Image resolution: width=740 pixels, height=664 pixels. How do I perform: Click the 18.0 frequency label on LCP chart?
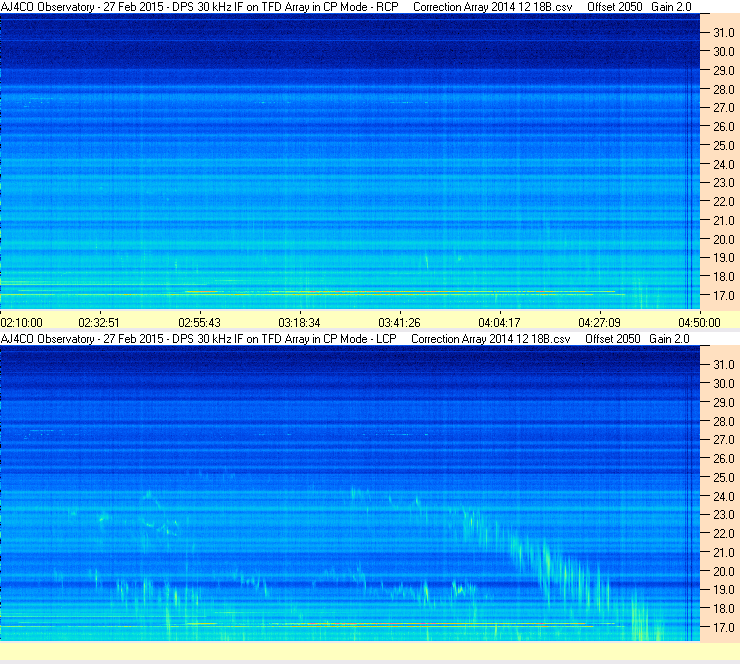724,608
